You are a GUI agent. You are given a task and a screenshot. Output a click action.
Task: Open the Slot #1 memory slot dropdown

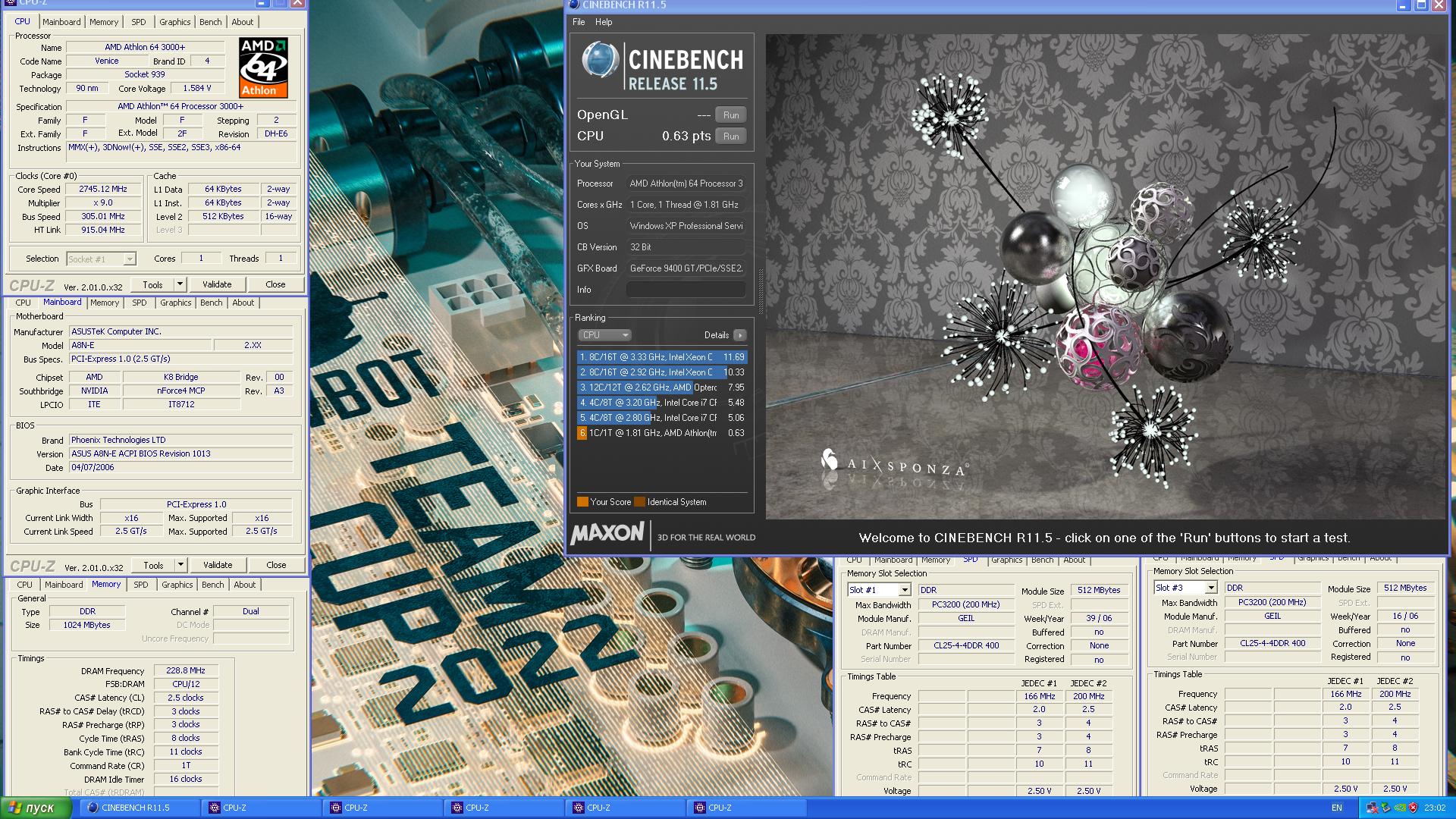[x=904, y=590]
